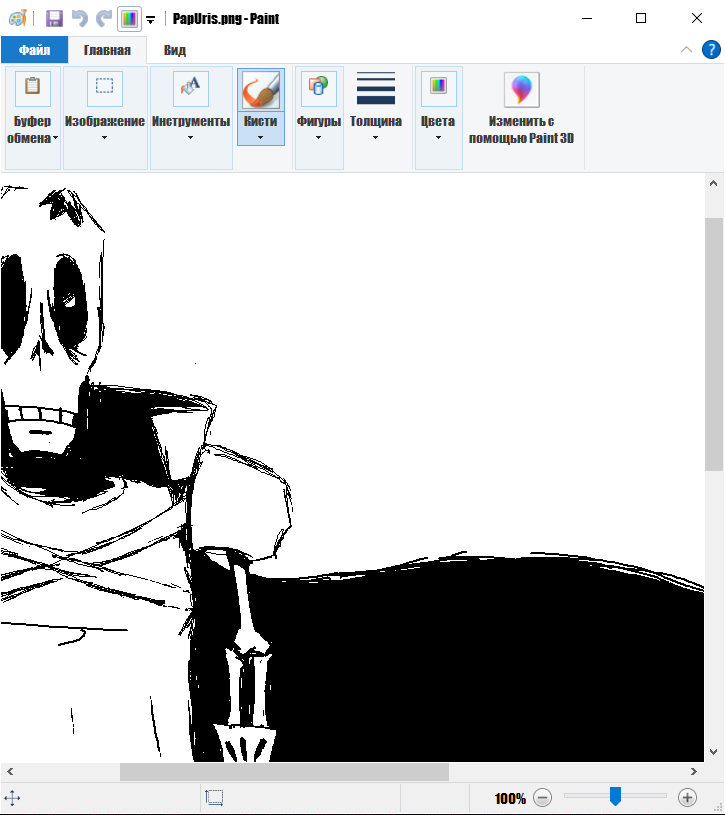
Task: Click Изменить с помощью Paint 3D button
Action: pyautogui.click(x=521, y=109)
